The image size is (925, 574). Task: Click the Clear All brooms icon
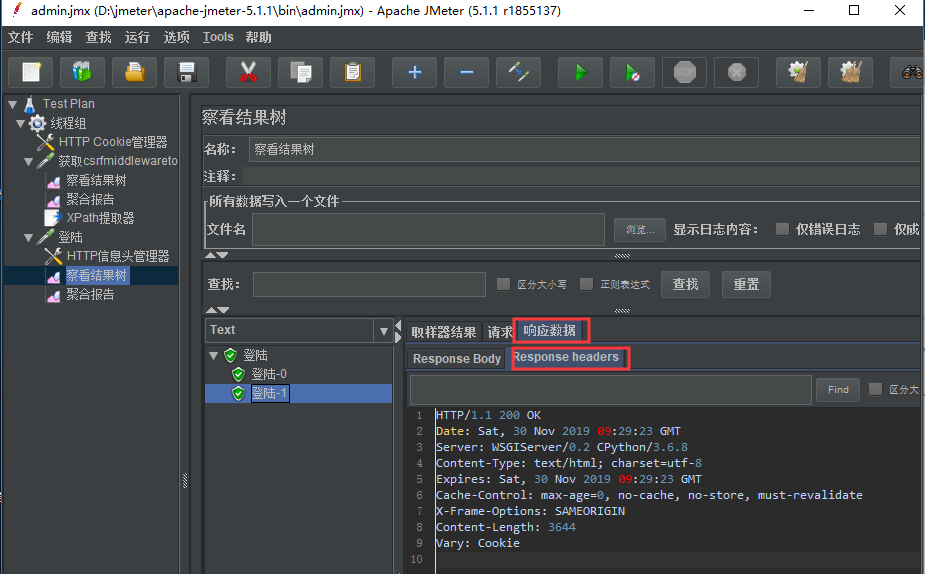(x=851, y=73)
